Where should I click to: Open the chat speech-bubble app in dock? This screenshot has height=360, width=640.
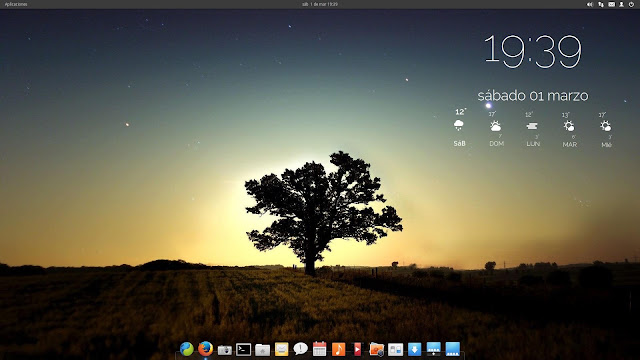click(300, 349)
